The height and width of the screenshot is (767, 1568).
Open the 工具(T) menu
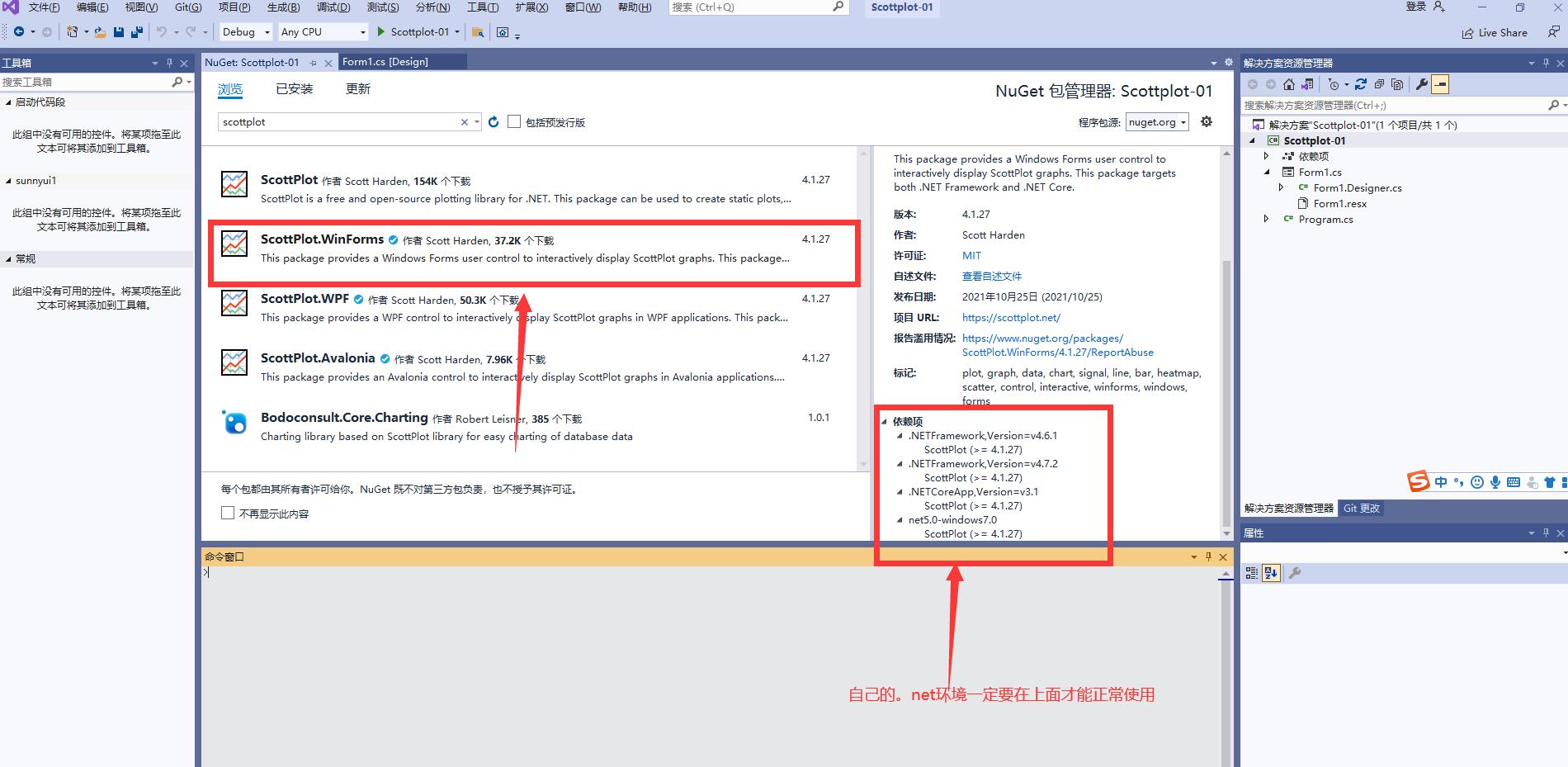[x=483, y=7]
